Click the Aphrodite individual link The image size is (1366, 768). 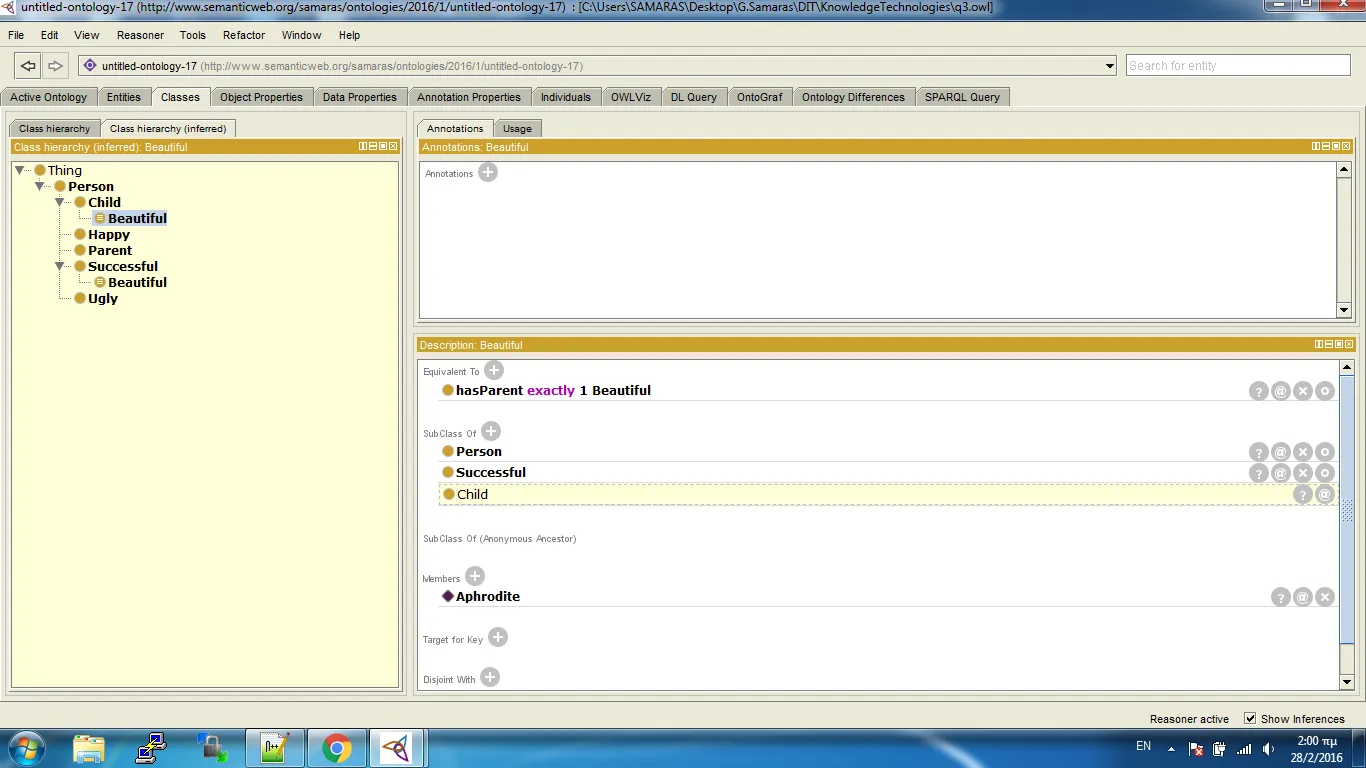[x=488, y=597]
